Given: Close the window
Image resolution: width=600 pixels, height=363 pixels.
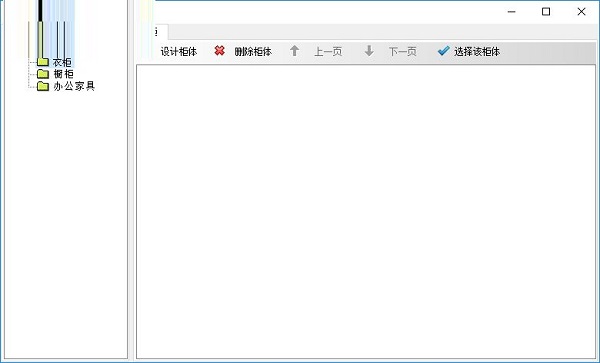Looking at the screenshot, I should [x=581, y=12].
